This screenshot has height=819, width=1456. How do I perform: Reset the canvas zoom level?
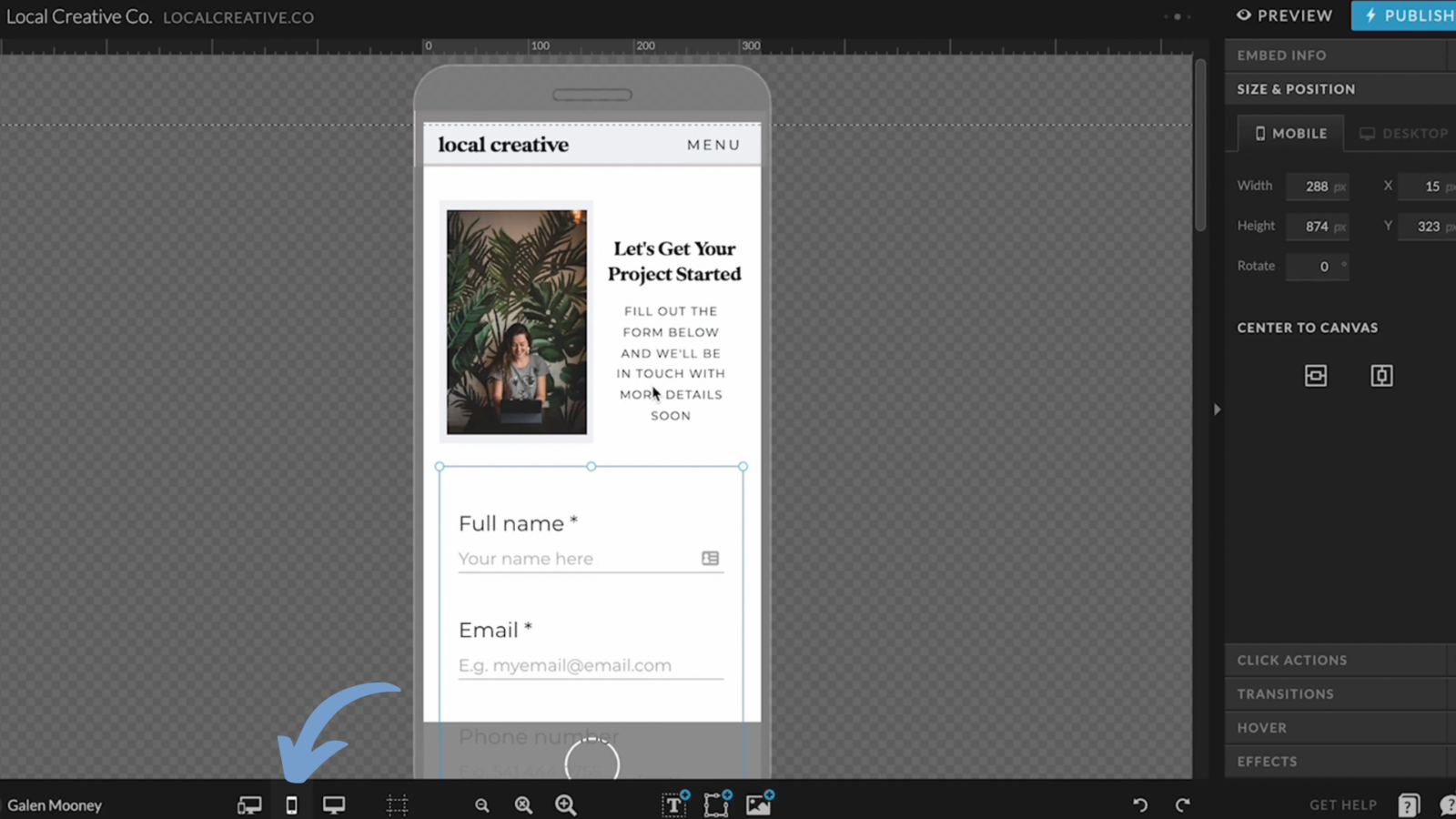pos(523,804)
